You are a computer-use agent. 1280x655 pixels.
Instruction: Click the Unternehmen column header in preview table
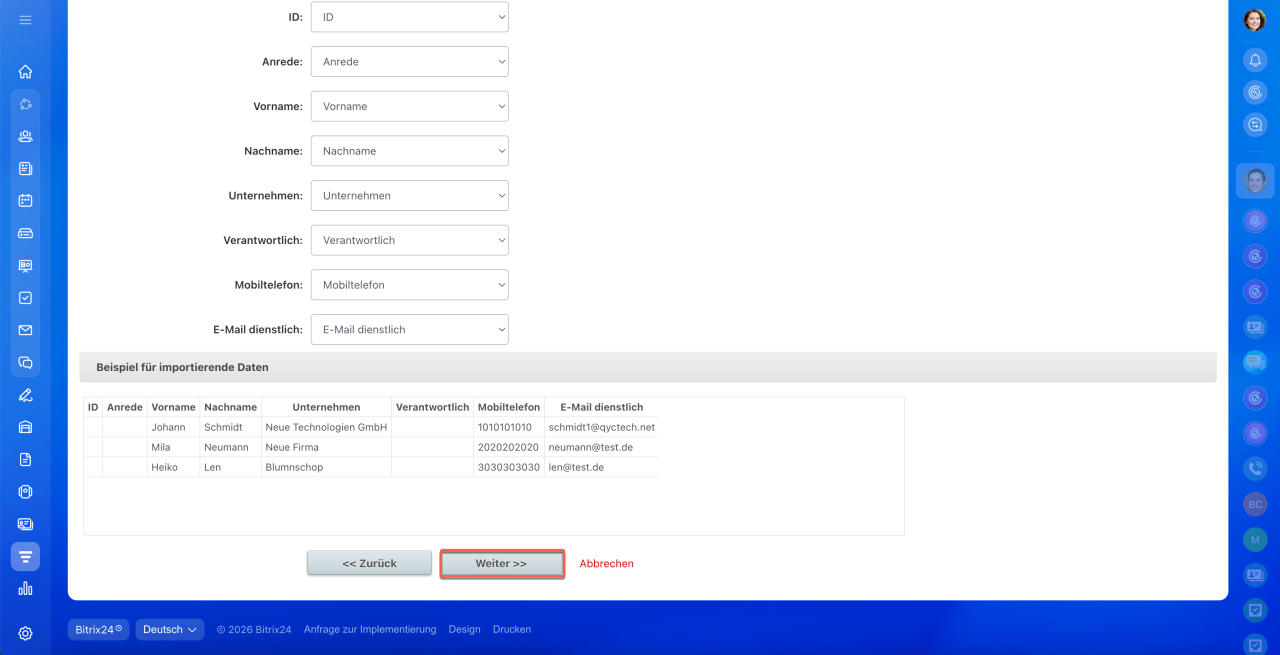326,407
